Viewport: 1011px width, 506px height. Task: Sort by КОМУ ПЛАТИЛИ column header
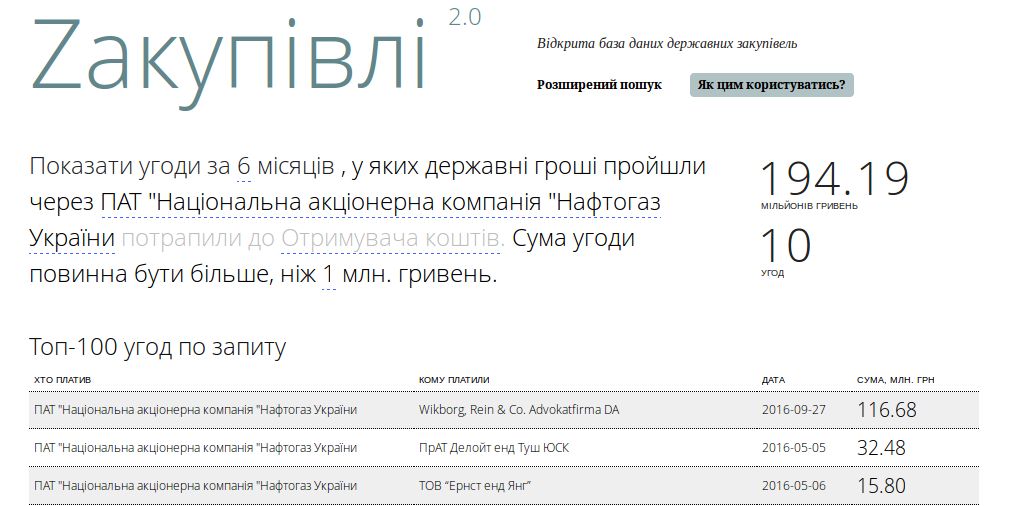454,380
